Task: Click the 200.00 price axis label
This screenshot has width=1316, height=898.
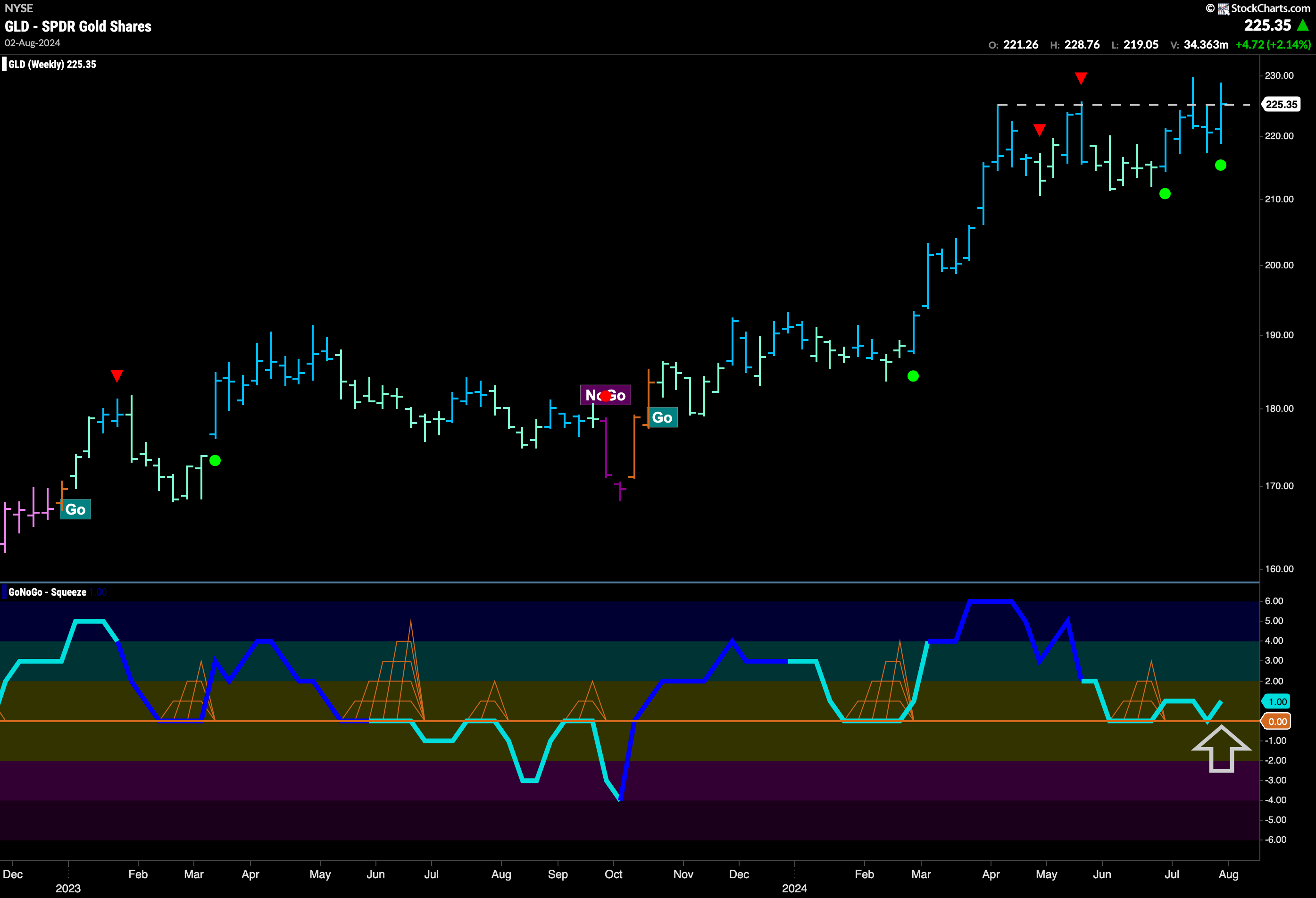Action: tap(1279, 265)
